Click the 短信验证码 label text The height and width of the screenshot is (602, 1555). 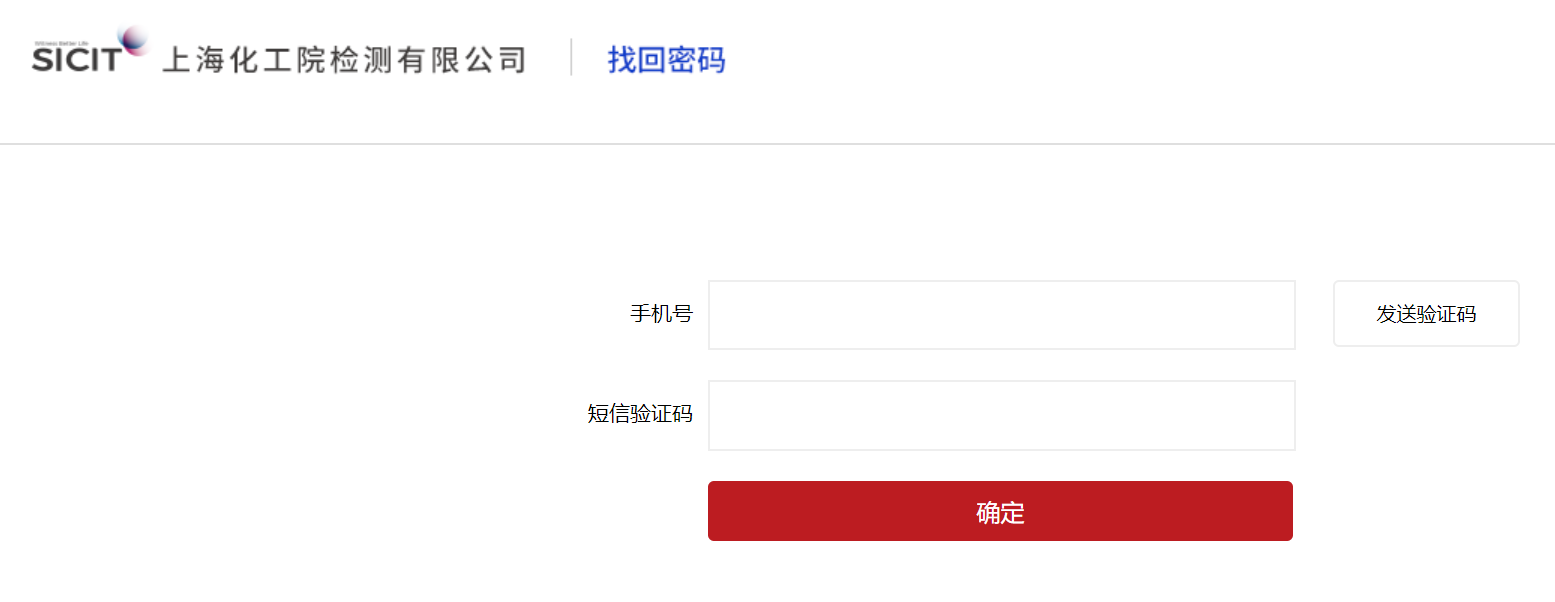click(x=640, y=414)
